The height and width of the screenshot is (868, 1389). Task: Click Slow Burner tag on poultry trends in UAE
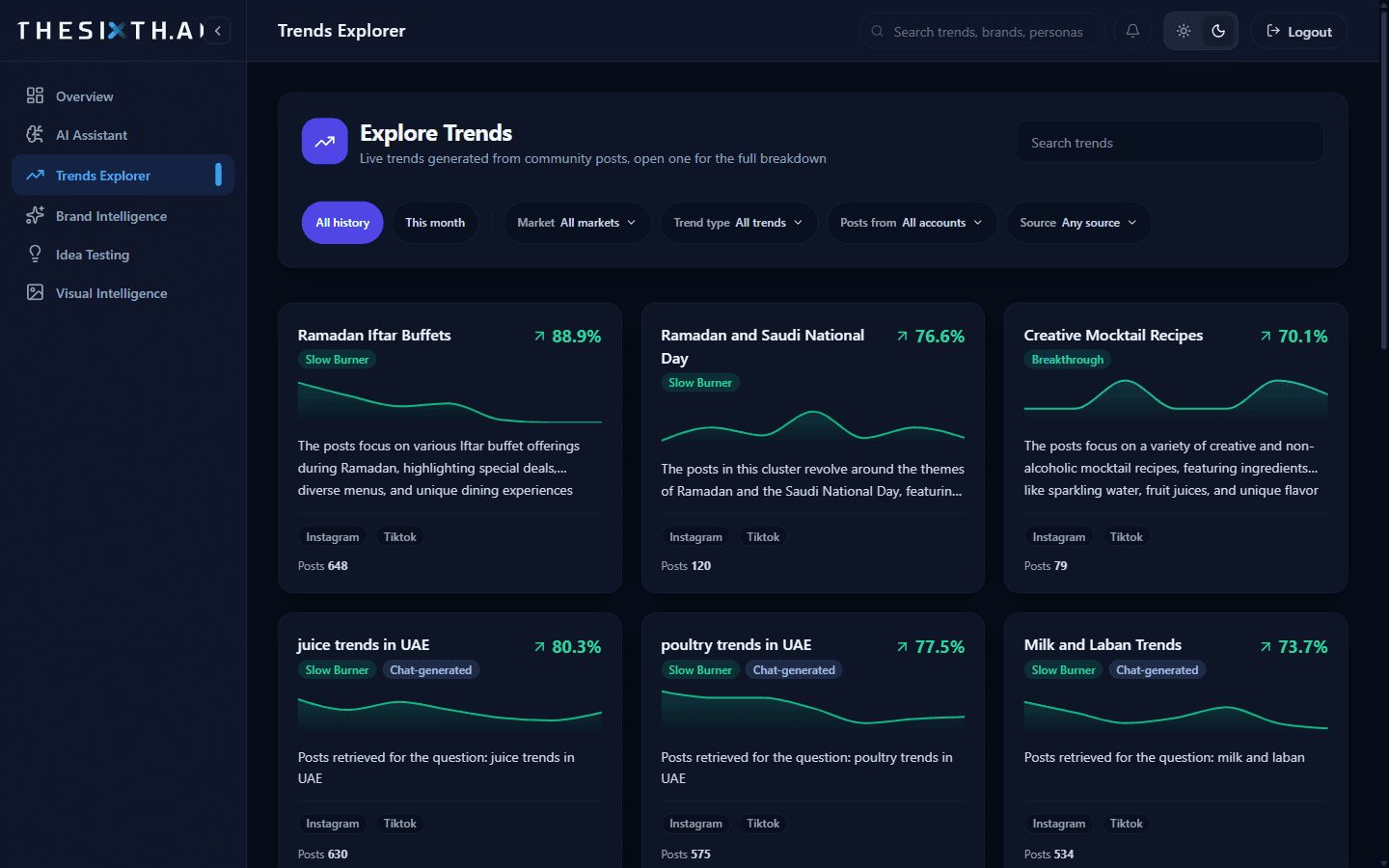click(700, 670)
